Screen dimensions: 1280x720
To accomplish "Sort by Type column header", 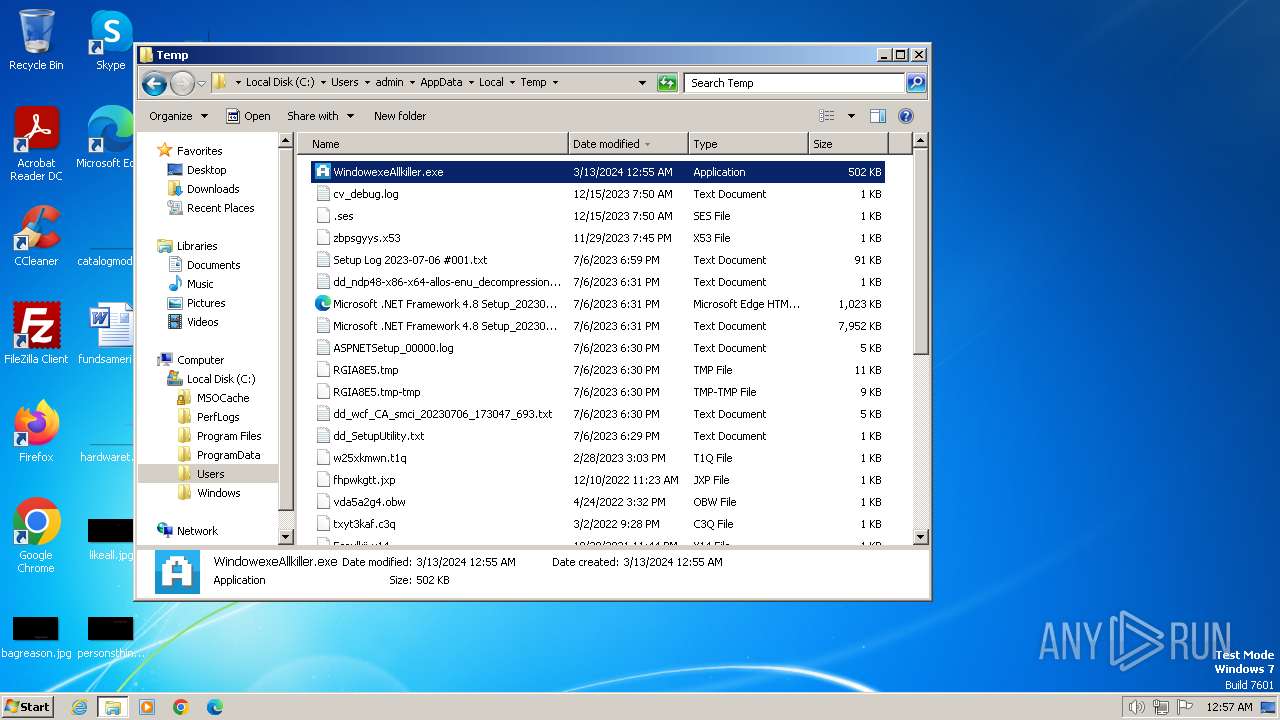I will coord(748,144).
